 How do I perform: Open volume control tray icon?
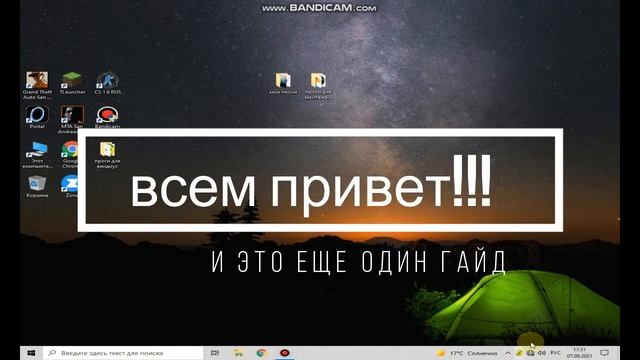542,353
